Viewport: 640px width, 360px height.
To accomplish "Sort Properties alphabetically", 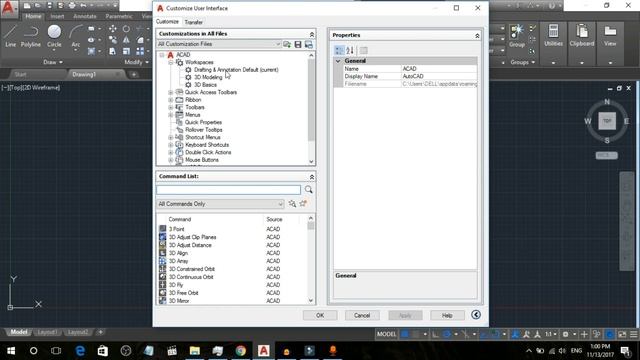I will coord(350,50).
